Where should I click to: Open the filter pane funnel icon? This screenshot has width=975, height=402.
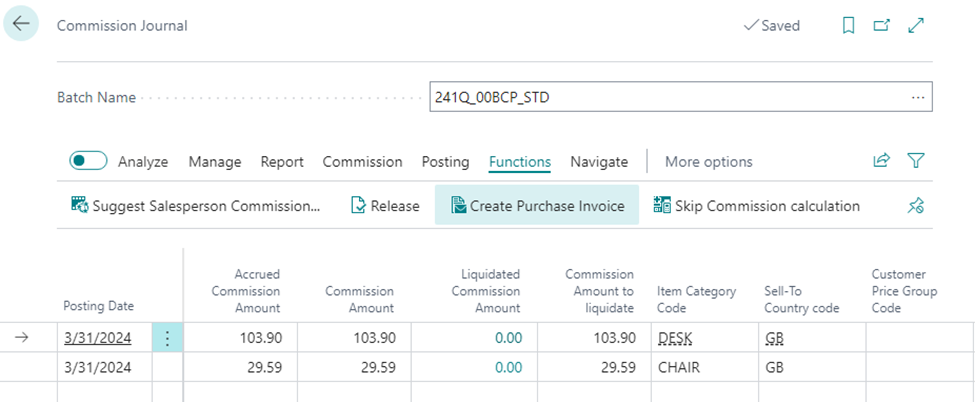(x=915, y=161)
